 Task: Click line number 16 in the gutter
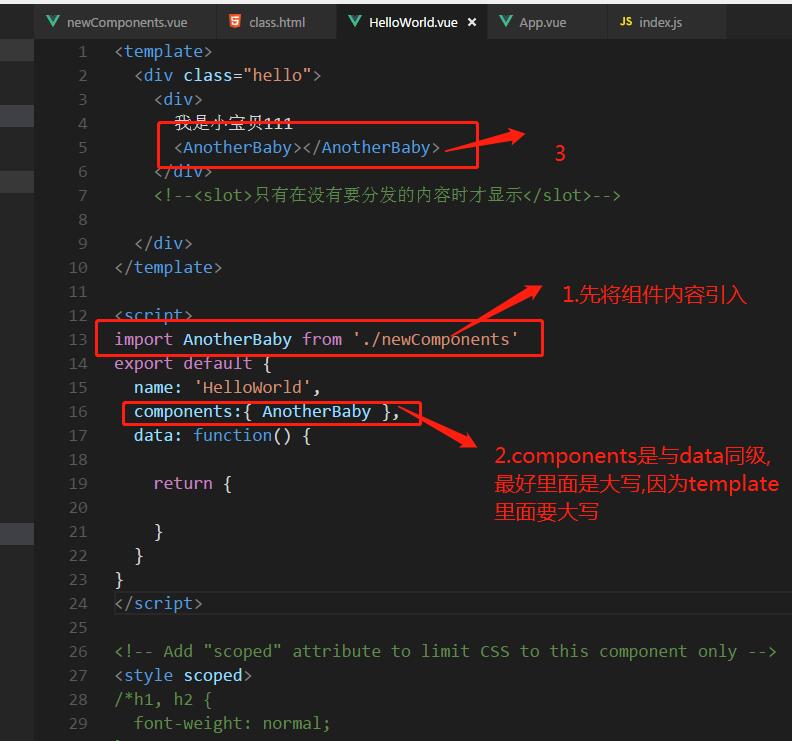(x=78, y=411)
